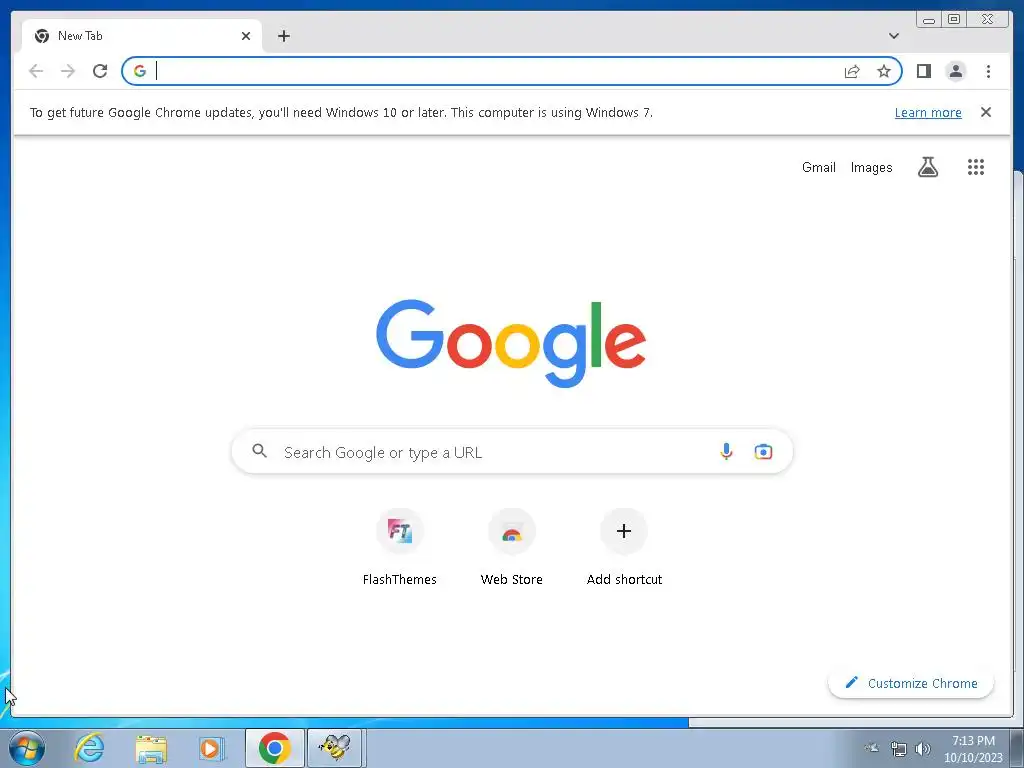
Task: Click the magnifier icon in search box
Action: click(x=259, y=451)
